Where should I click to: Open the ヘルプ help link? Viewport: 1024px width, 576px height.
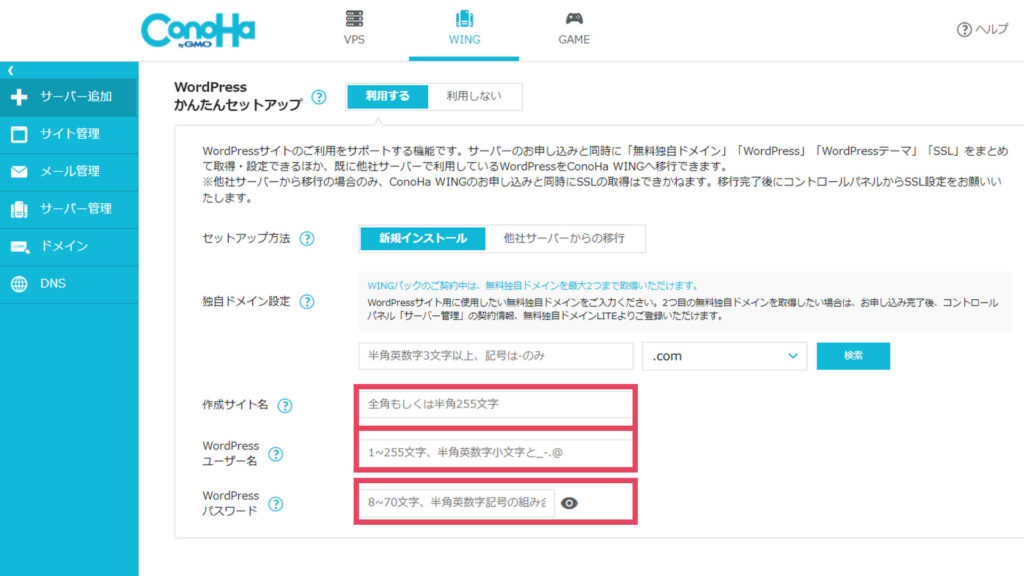[x=983, y=29]
